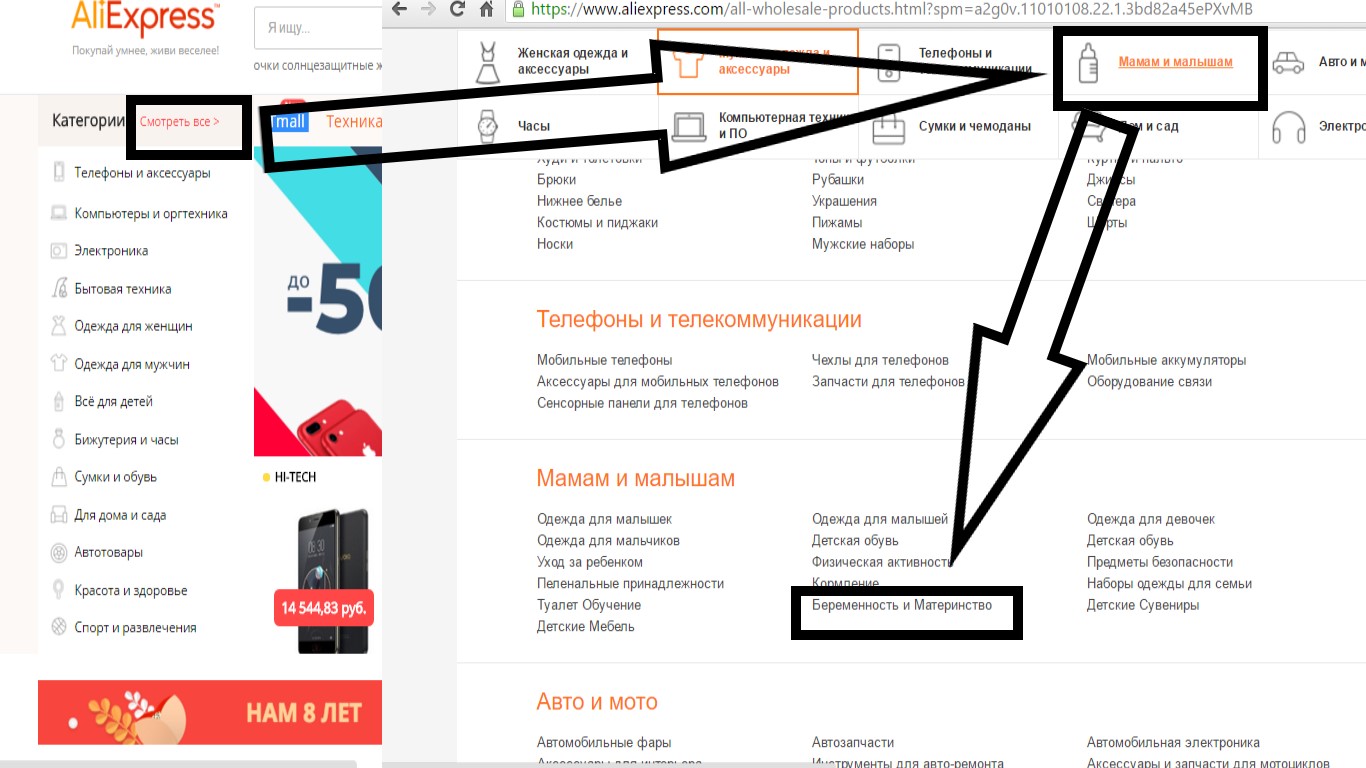
Task: Click the НАМ 8 ЛЕТ anniversary banner
Action: click(210, 713)
